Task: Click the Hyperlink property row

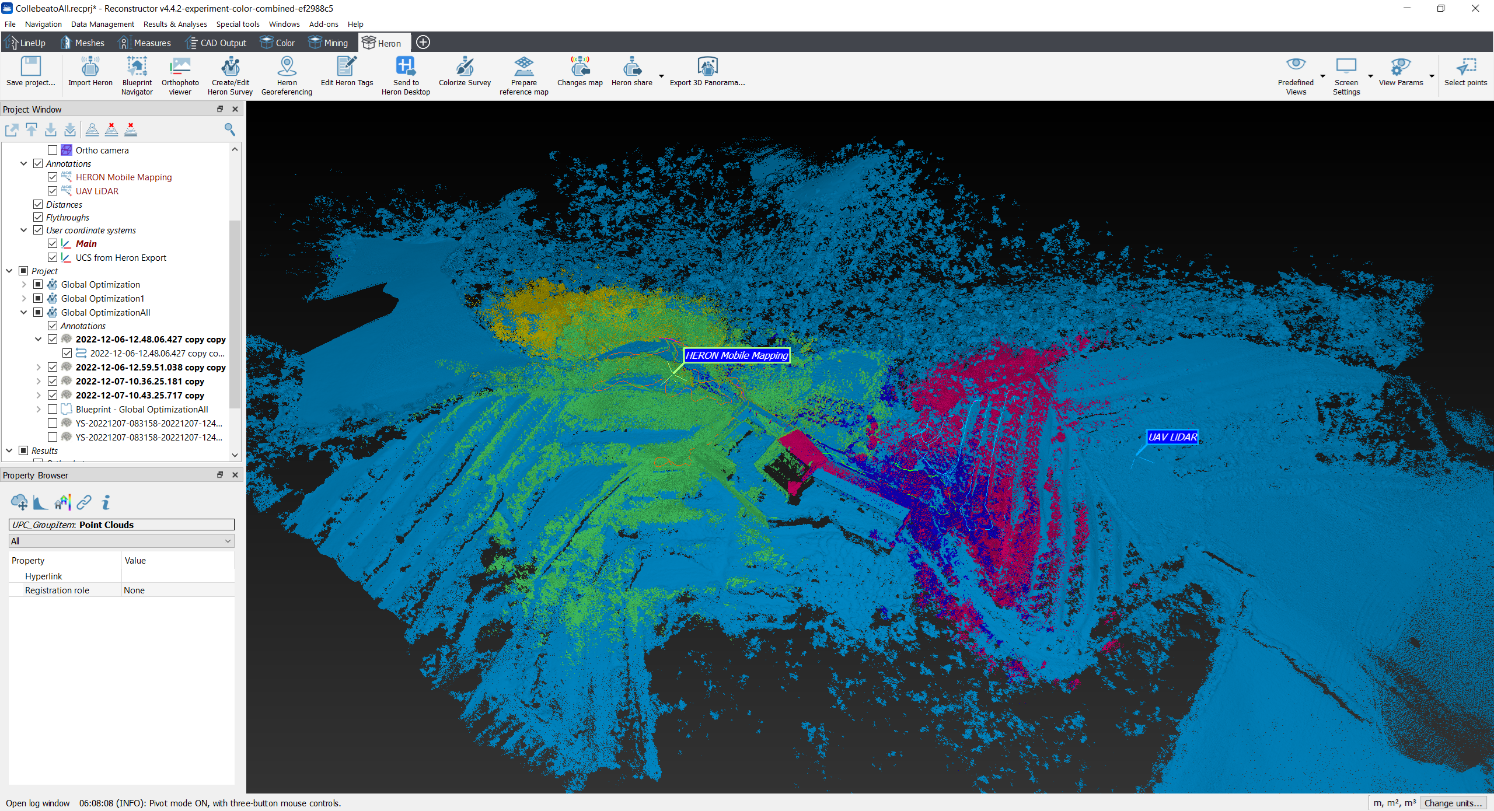Action: tap(120, 576)
